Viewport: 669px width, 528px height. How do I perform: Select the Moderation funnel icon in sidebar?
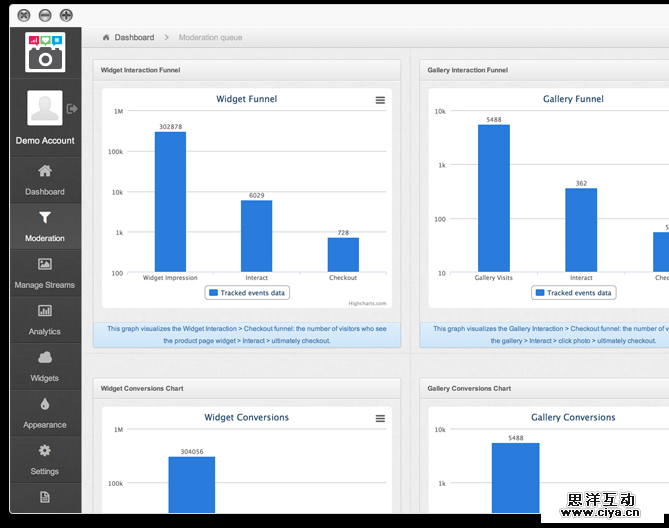(45, 226)
